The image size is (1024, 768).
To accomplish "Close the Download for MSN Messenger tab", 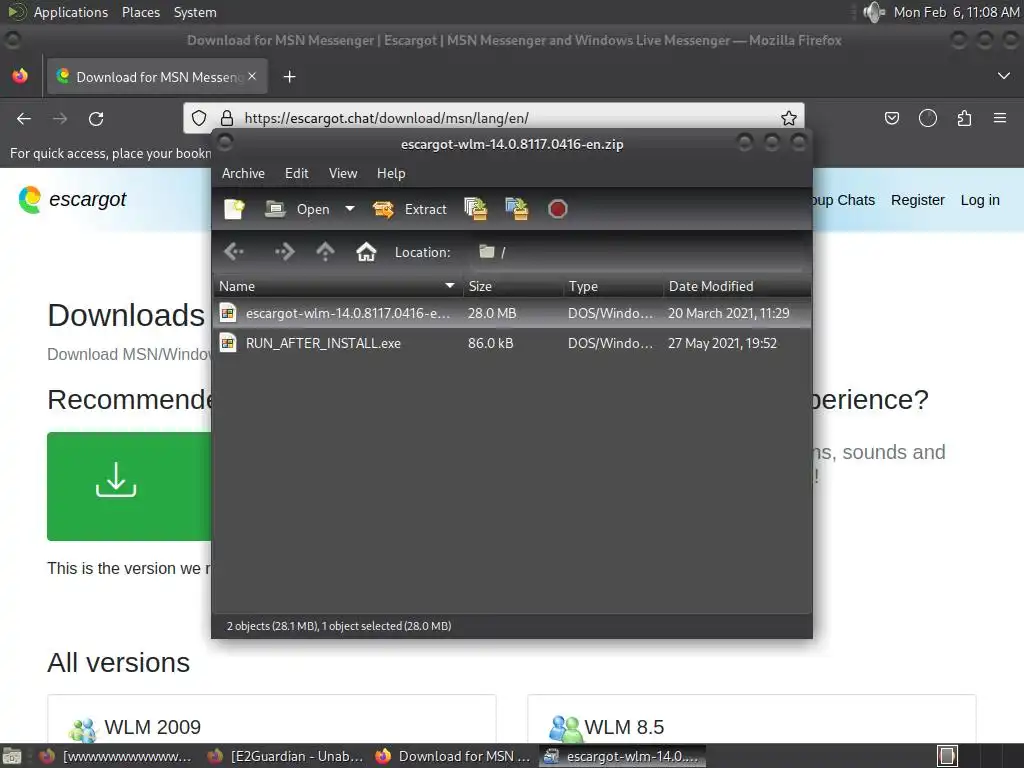I will (252, 76).
